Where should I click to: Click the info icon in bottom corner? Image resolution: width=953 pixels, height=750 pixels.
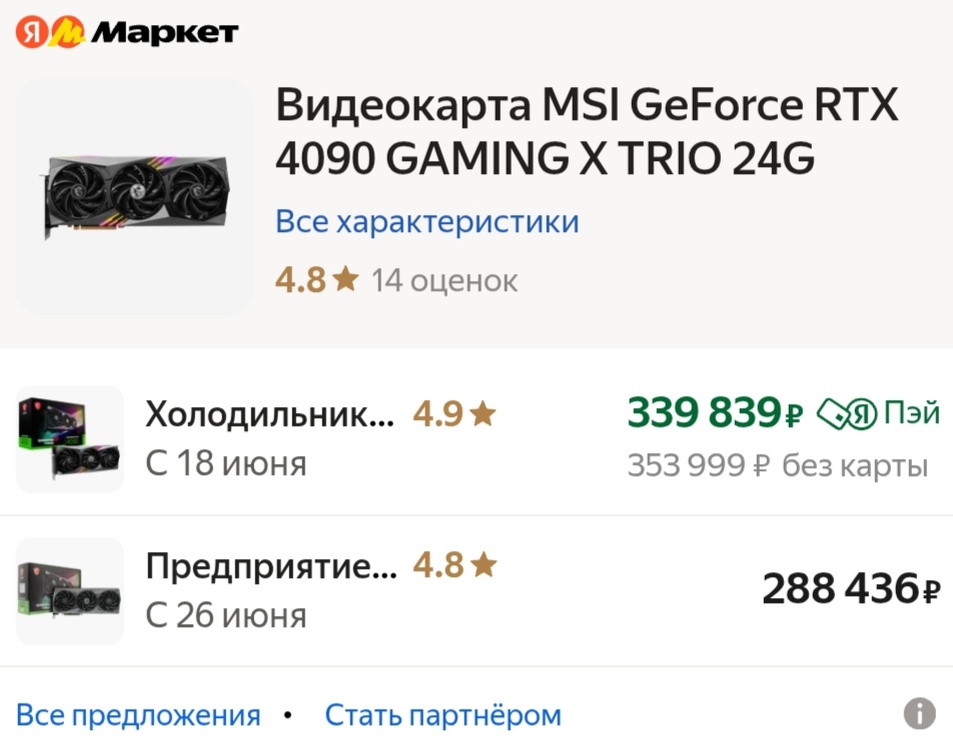click(921, 712)
